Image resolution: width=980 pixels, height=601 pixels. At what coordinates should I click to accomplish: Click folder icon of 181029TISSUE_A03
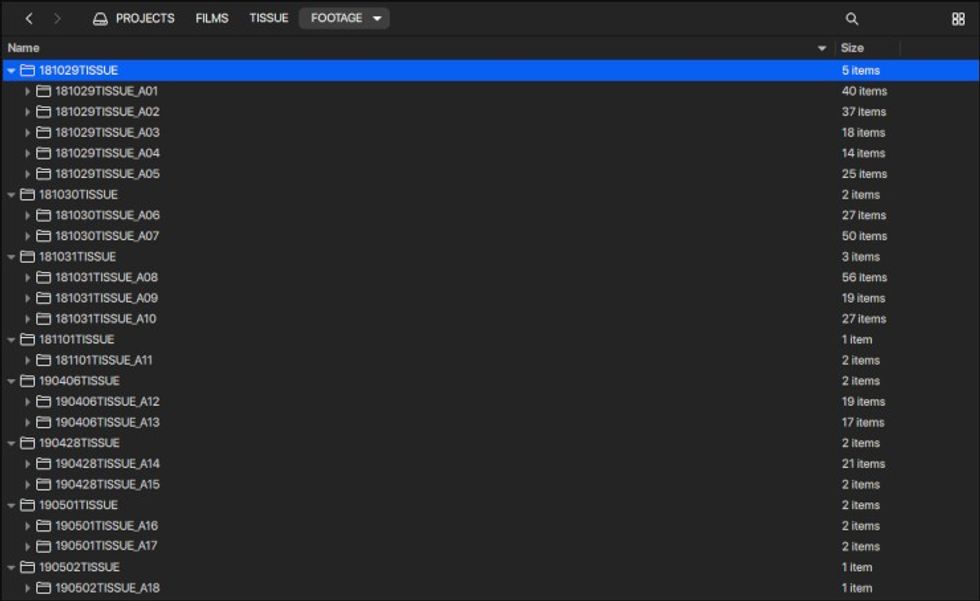(x=43, y=132)
